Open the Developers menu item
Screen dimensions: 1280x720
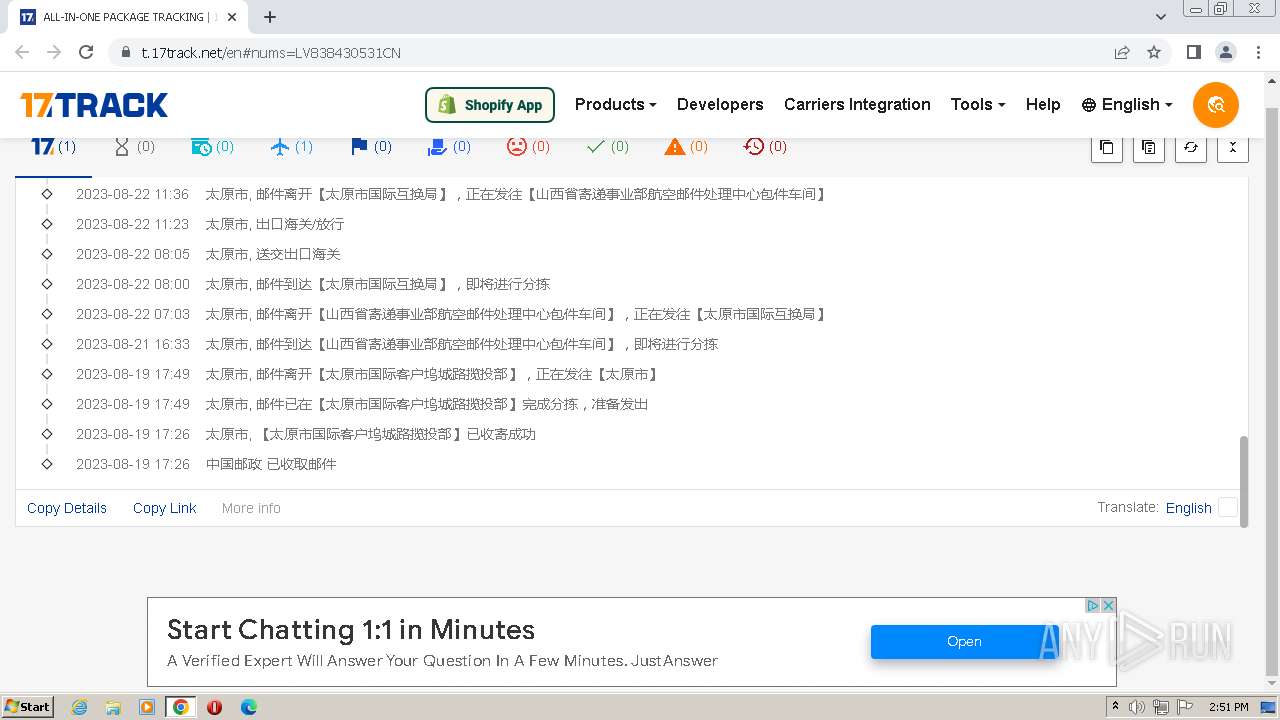click(720, 105)
